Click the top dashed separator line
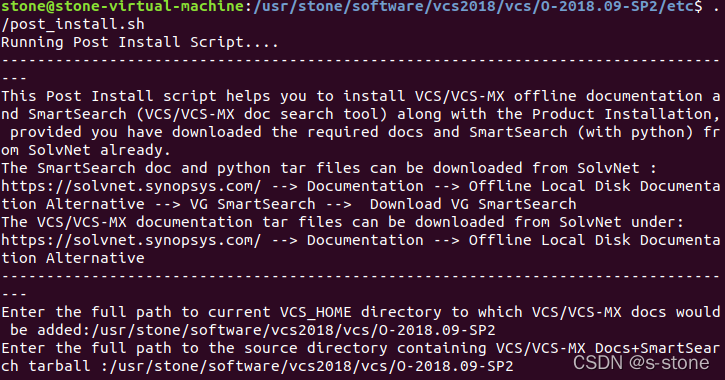This screenshot has height=380, width=725. [x=361, y=61]
